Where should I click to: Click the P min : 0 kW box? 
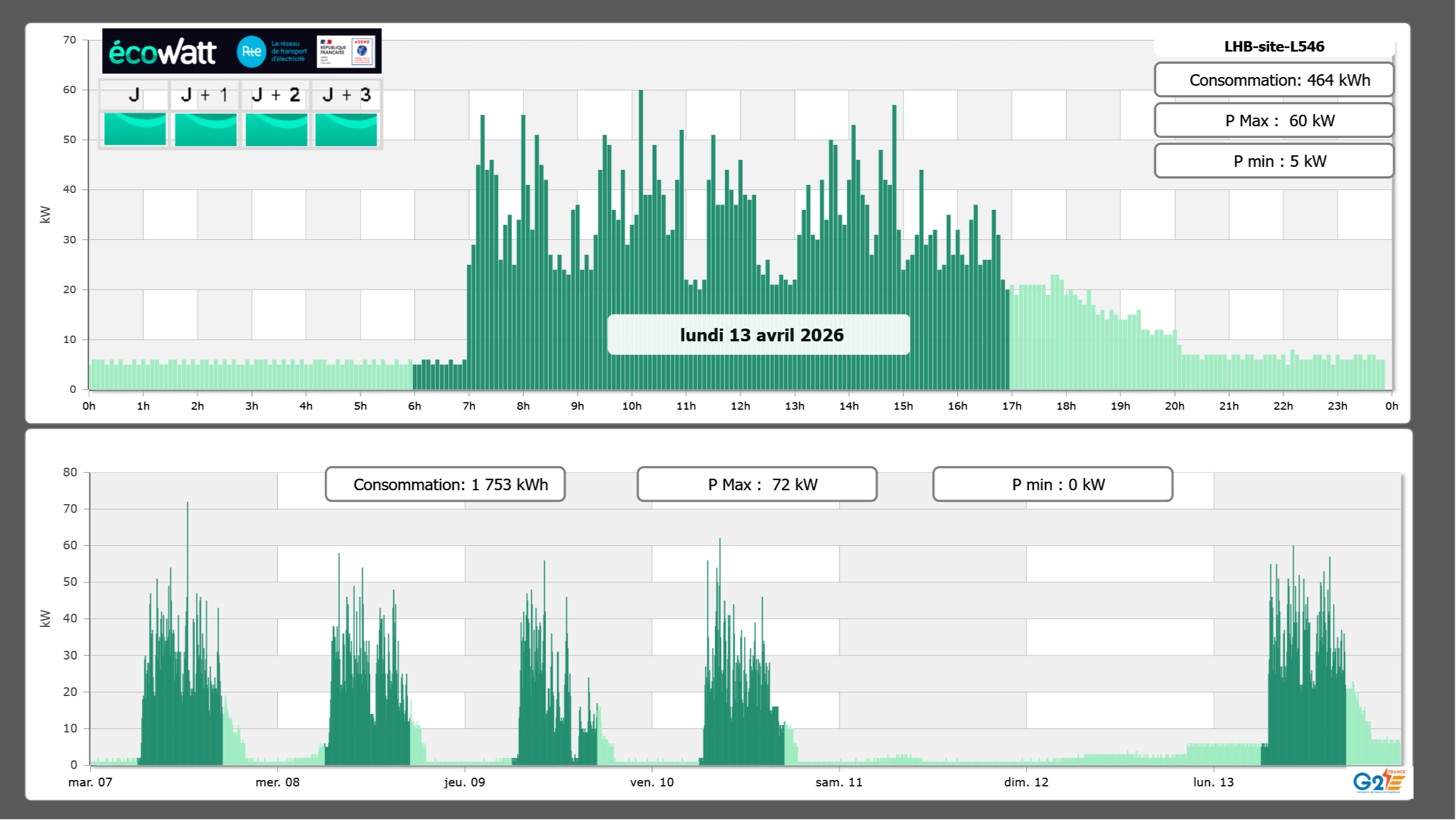click(1052, 484)
